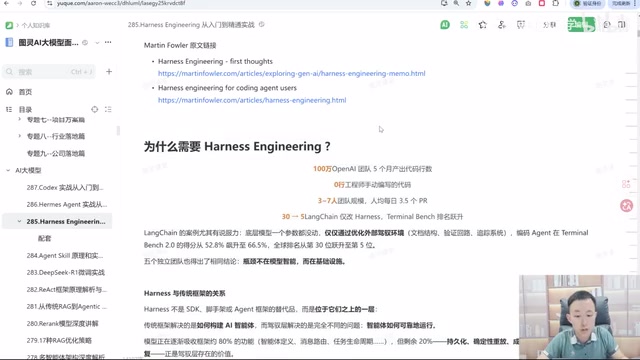Click the info badge beside knowledge base title

pyautogui.click(x=85, y=42)
